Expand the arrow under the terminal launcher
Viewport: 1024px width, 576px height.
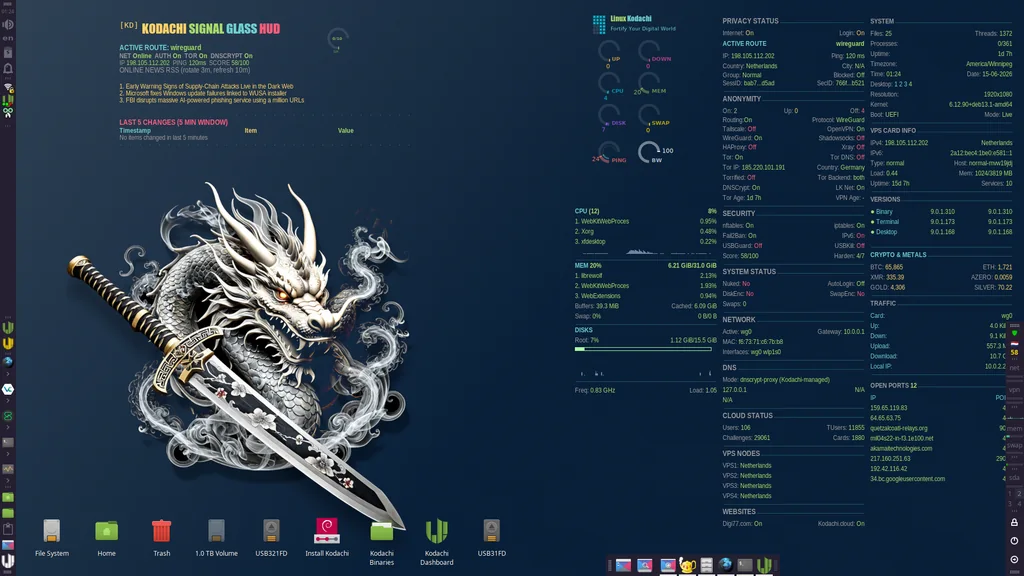[8, 454]
